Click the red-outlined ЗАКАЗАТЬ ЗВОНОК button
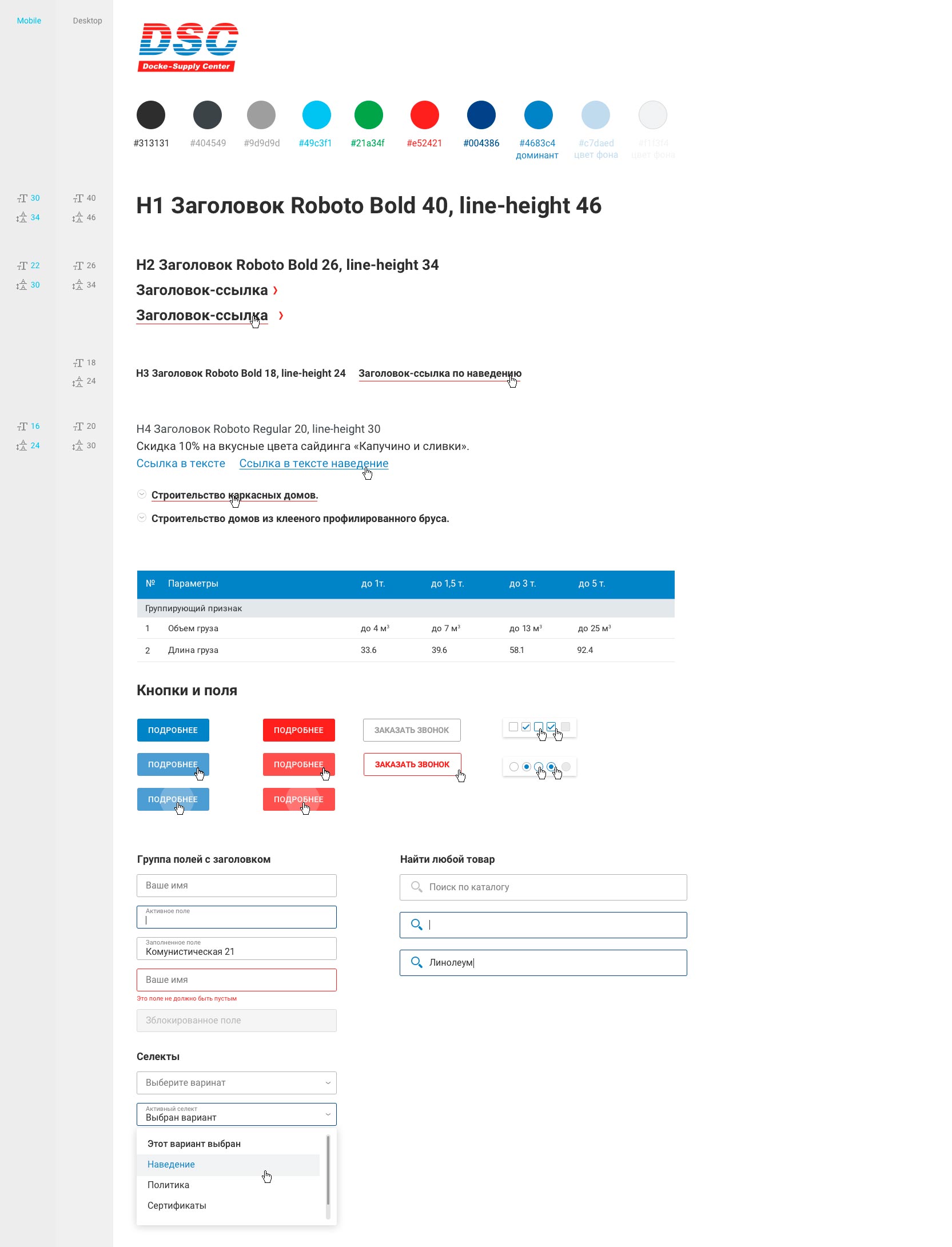Screen dimensions: 952x1247 412,764
